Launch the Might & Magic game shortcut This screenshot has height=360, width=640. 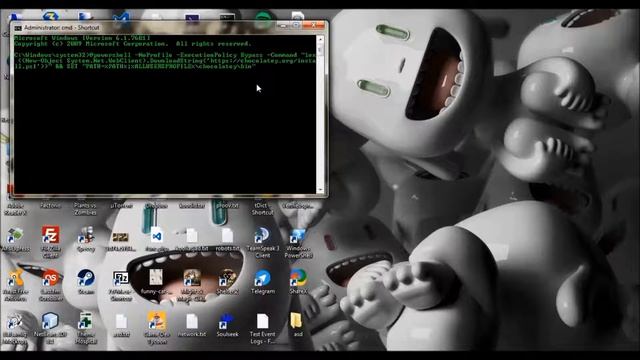pyautogui.click(x=192, y=278)
